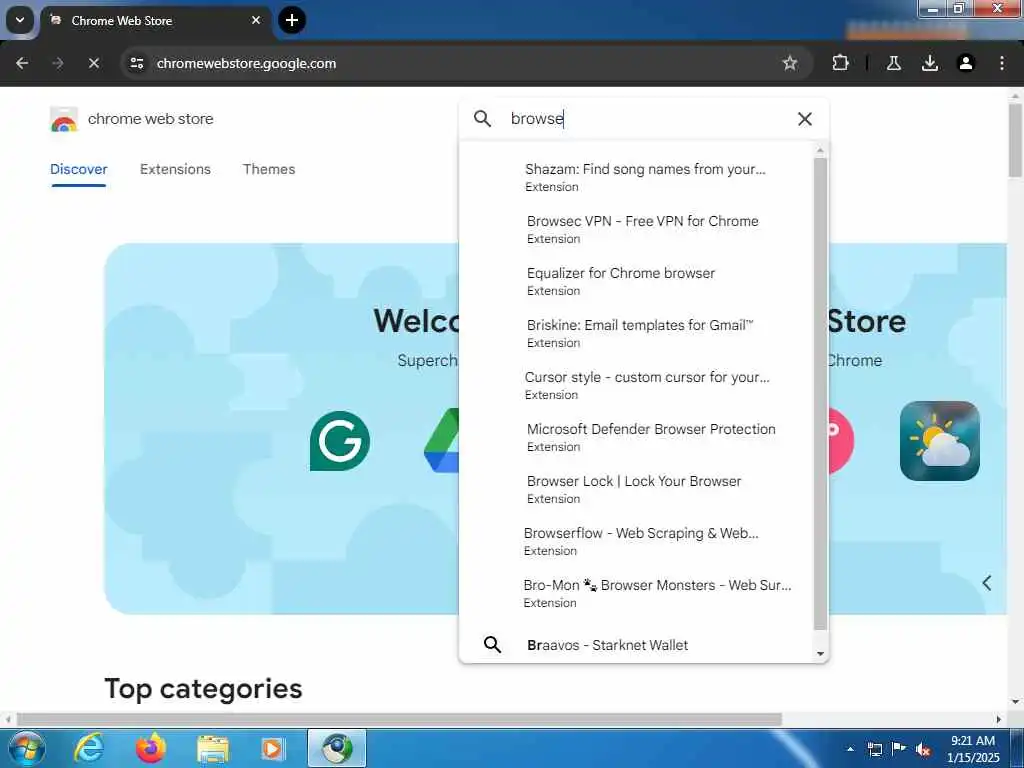The width and height of the screenshot is (1024, 768).
Task: Click the address bar URL
Action: coord(246,63)
